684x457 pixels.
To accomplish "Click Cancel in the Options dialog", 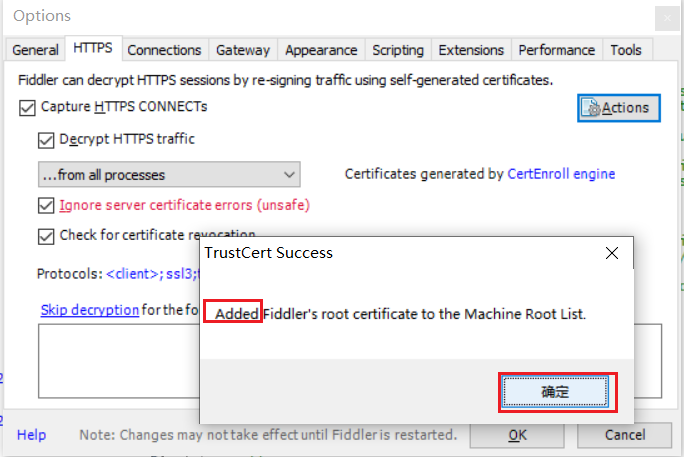I will tap(625, 435).
